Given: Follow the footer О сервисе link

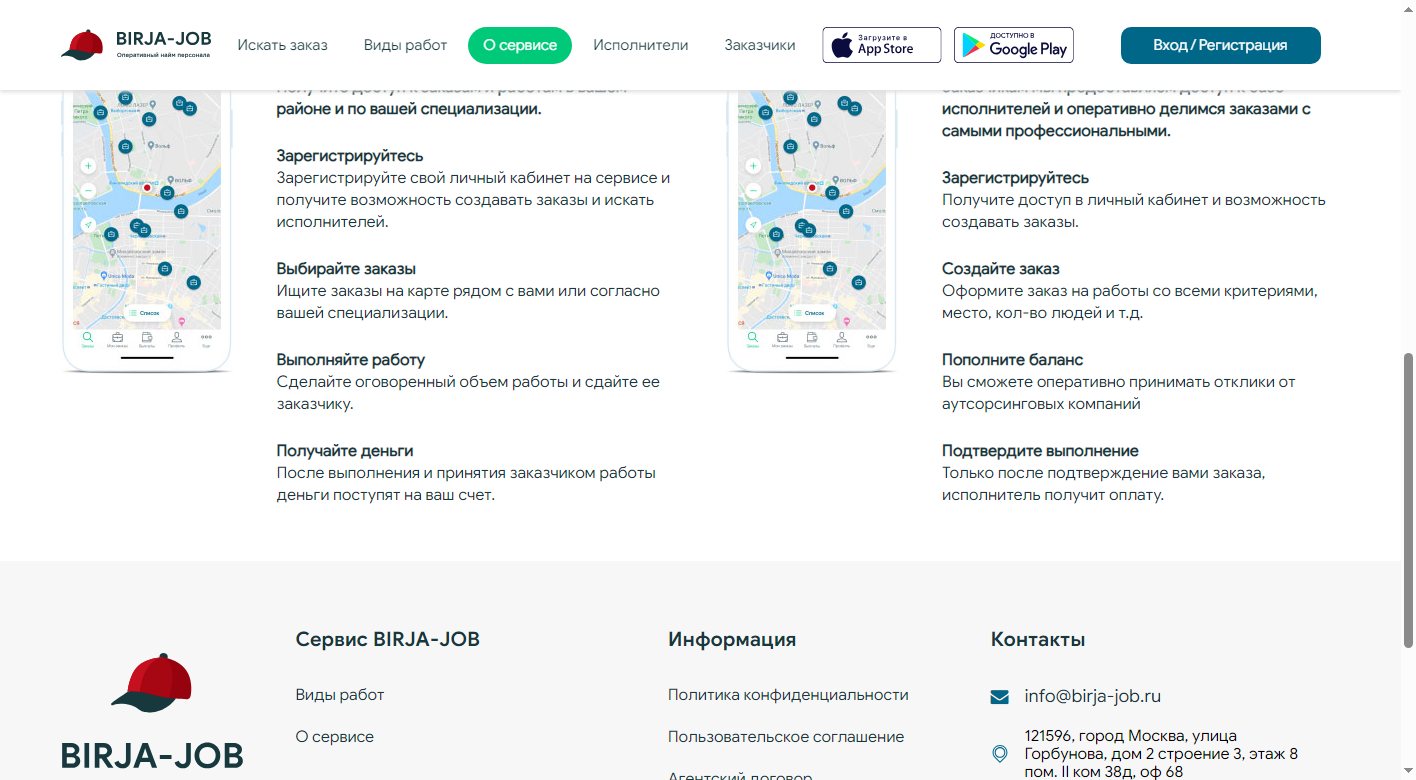Looking at the screenshot, I should [335, 737].
